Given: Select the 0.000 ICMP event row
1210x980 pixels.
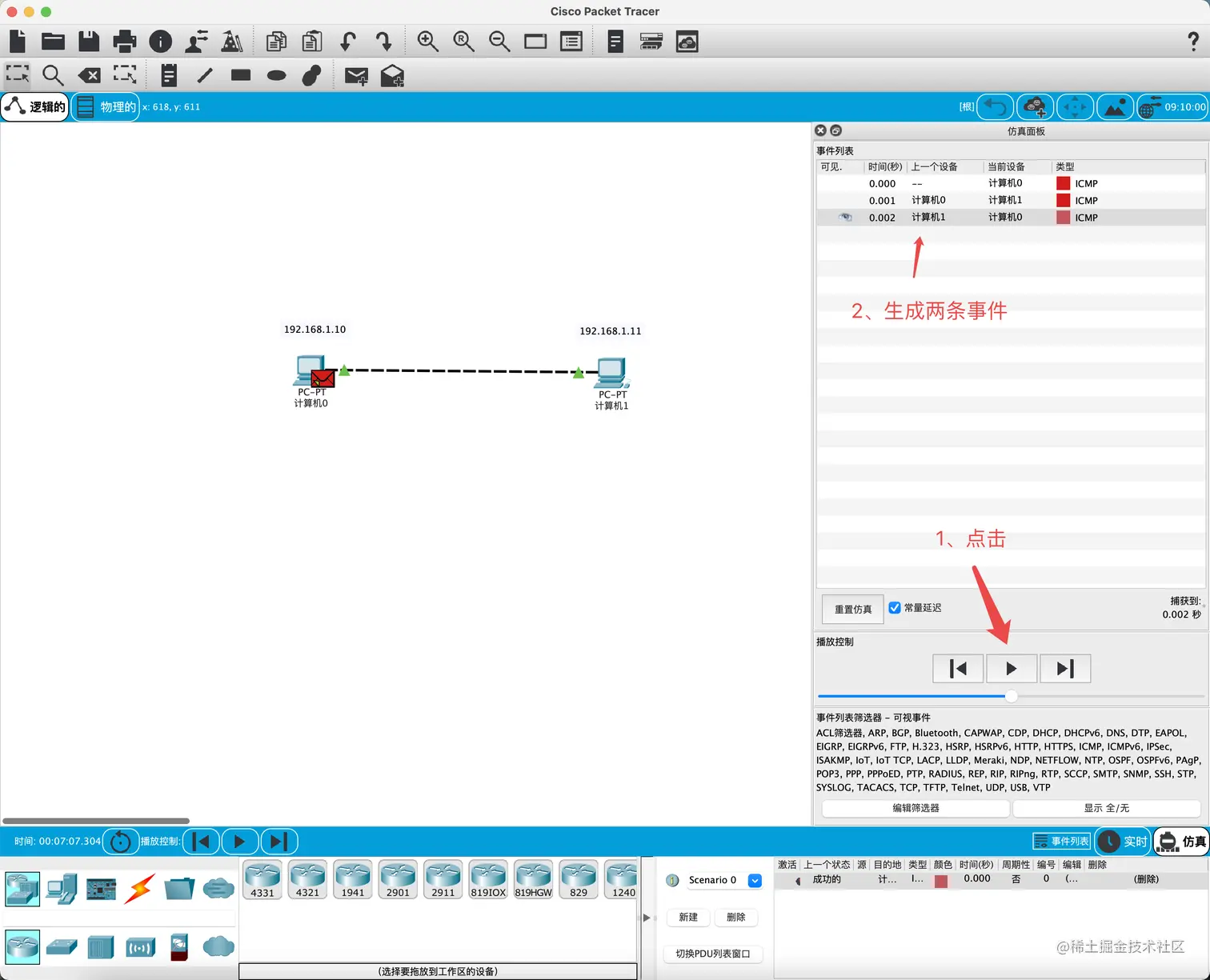Looking at the screenshot, I should pyautogui.click(x=1010, y=183).
